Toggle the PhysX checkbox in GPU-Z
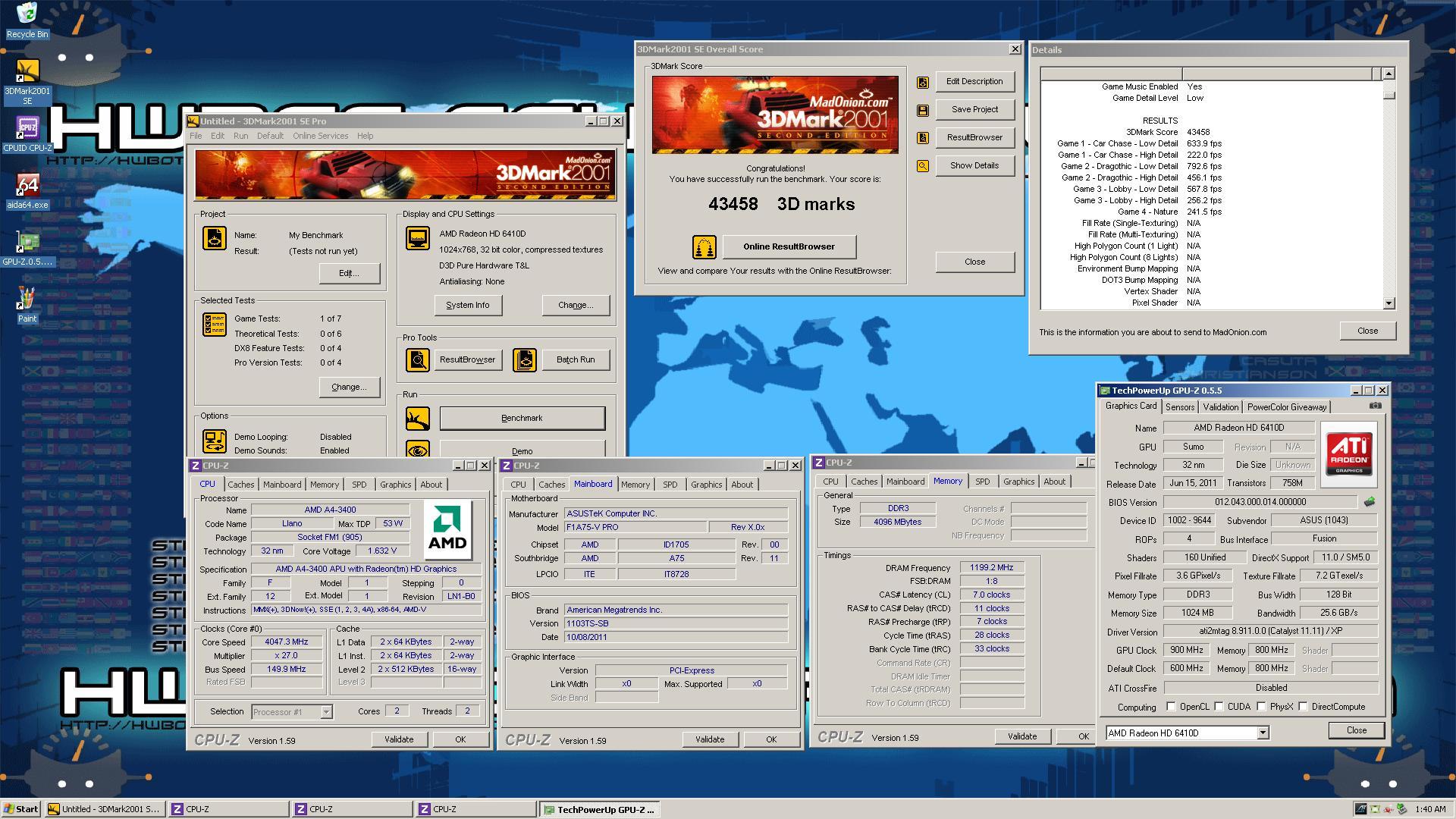1456x819 pixels. point(1261,706)
